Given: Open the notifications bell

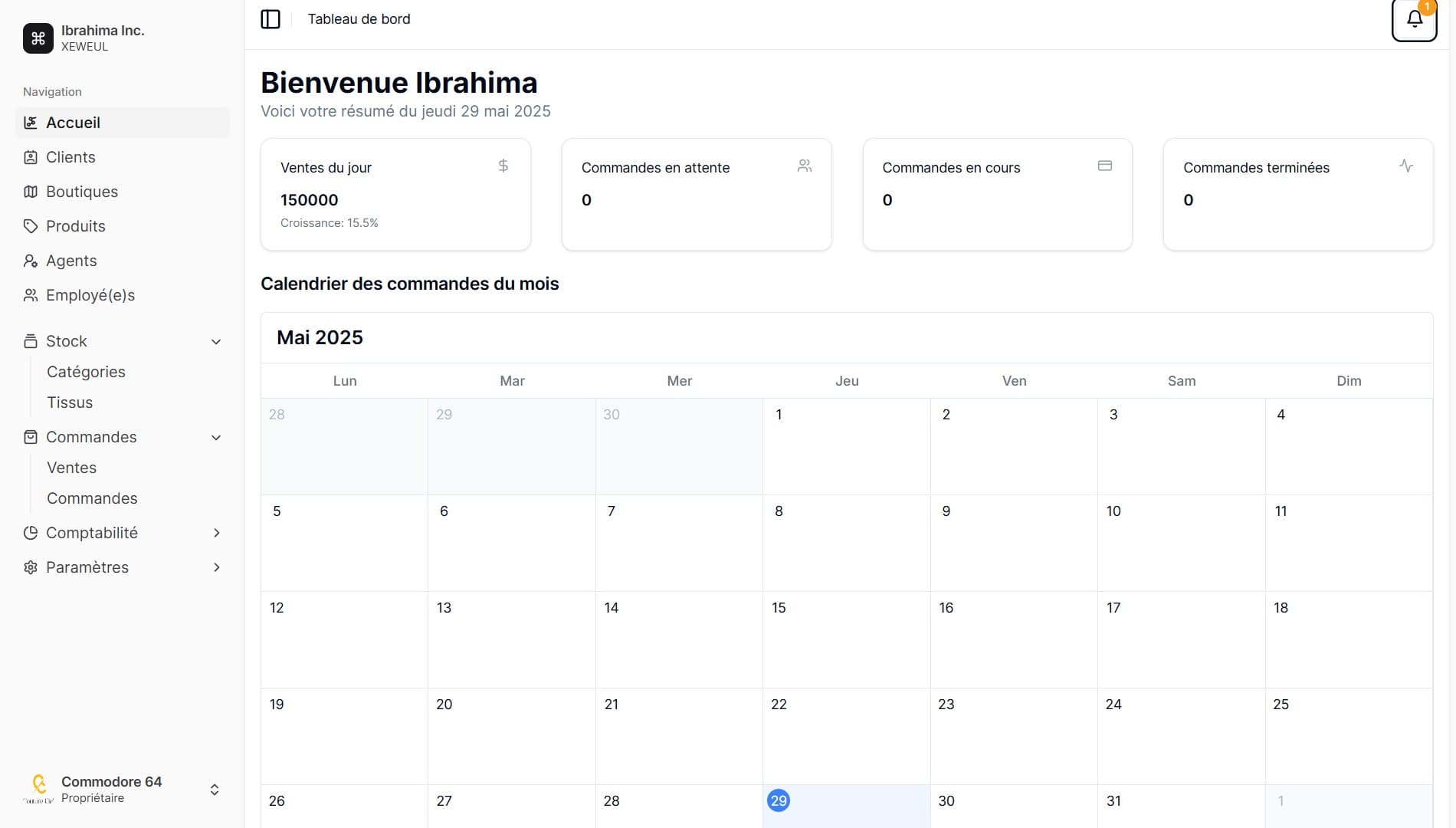Looking at the screenshot, I should point(1414,20).
